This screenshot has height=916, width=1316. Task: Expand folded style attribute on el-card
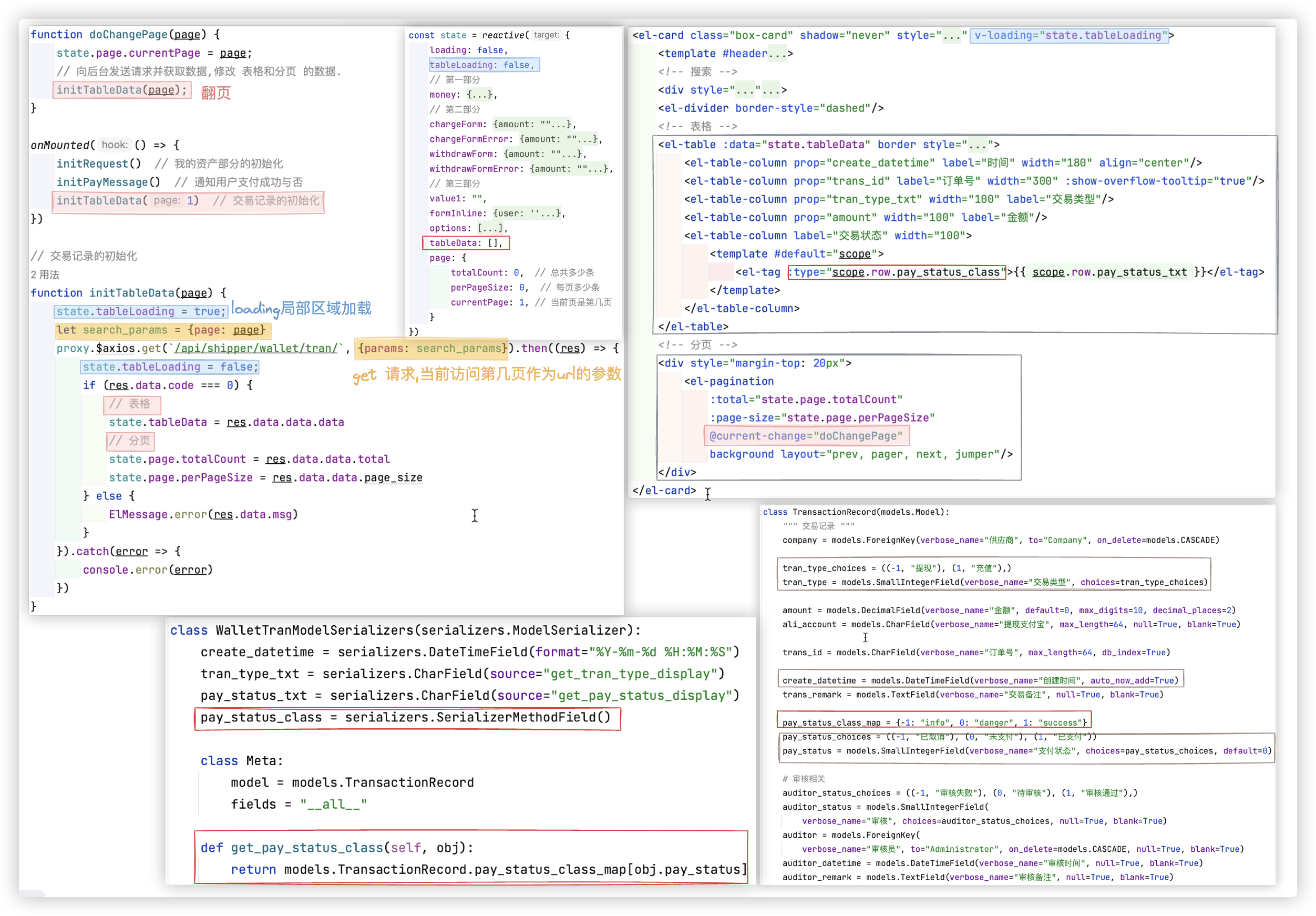951,36
